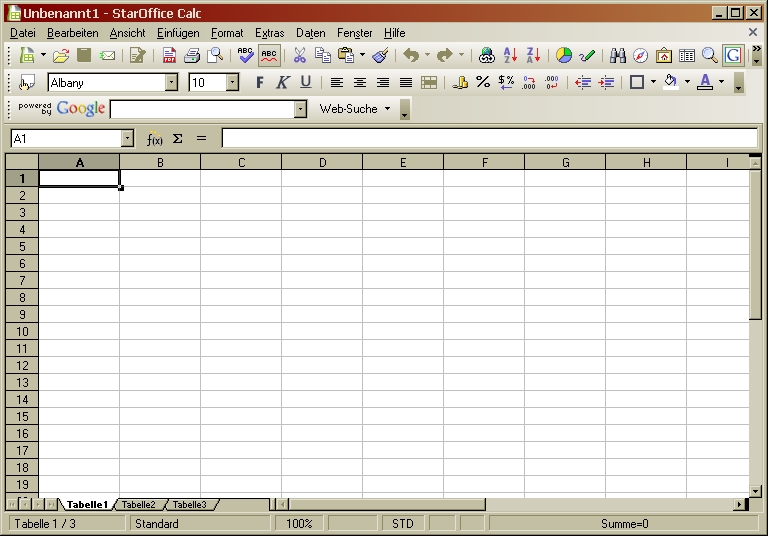Click the background color paint bucket
The width and height of the screenshot is (768, 536).
pos(671,82)
